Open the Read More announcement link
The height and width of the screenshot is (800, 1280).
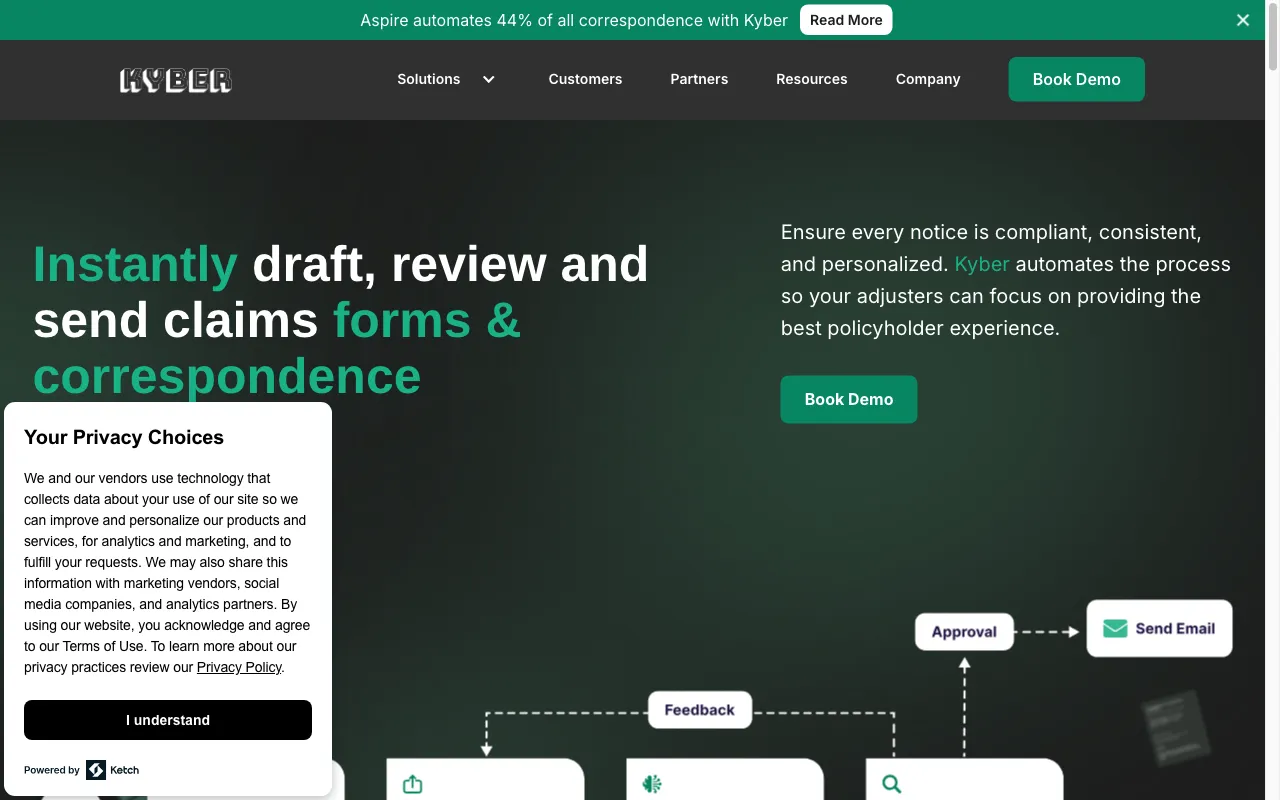846,20
